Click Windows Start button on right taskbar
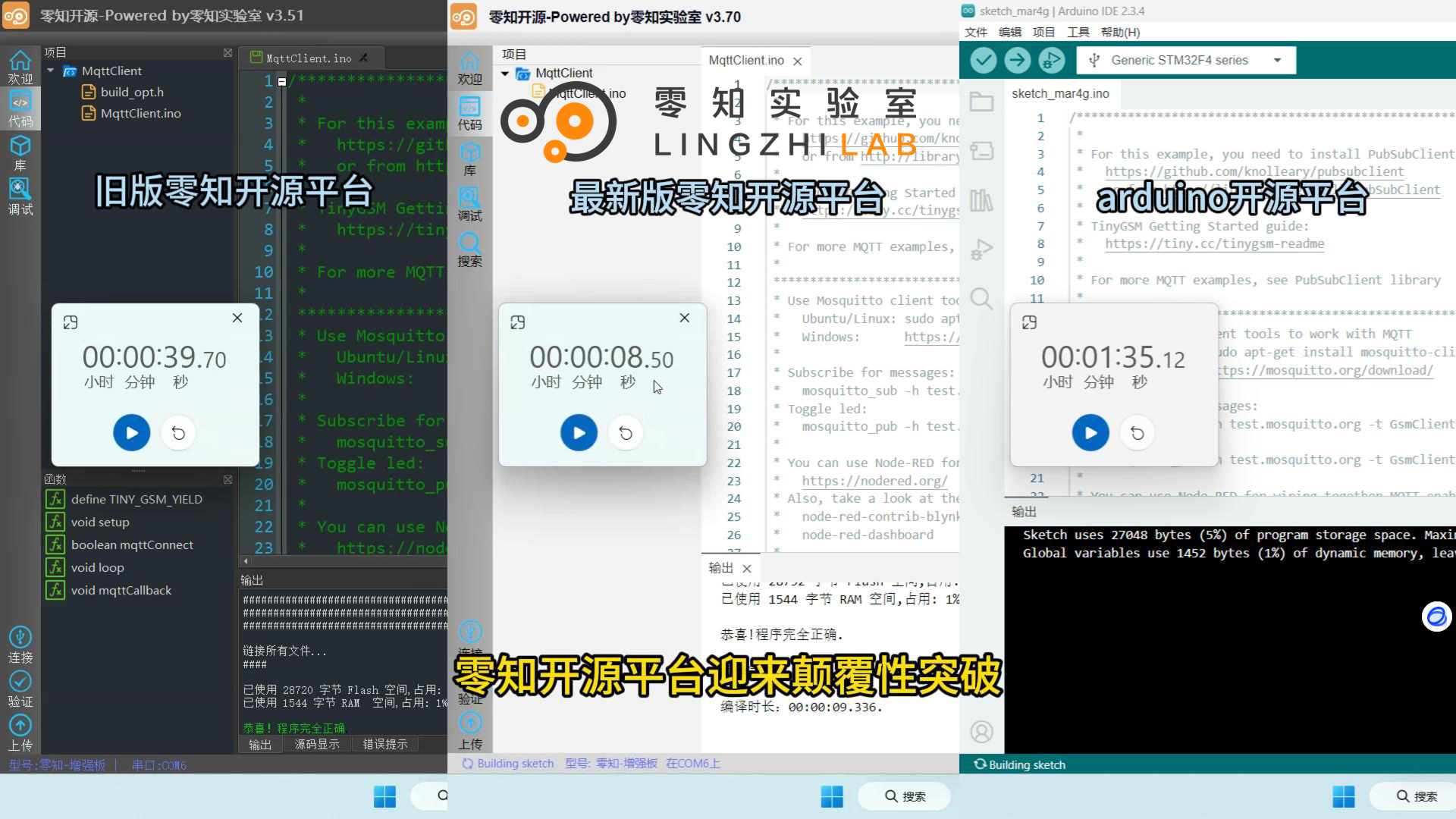 click(1344, 796)
